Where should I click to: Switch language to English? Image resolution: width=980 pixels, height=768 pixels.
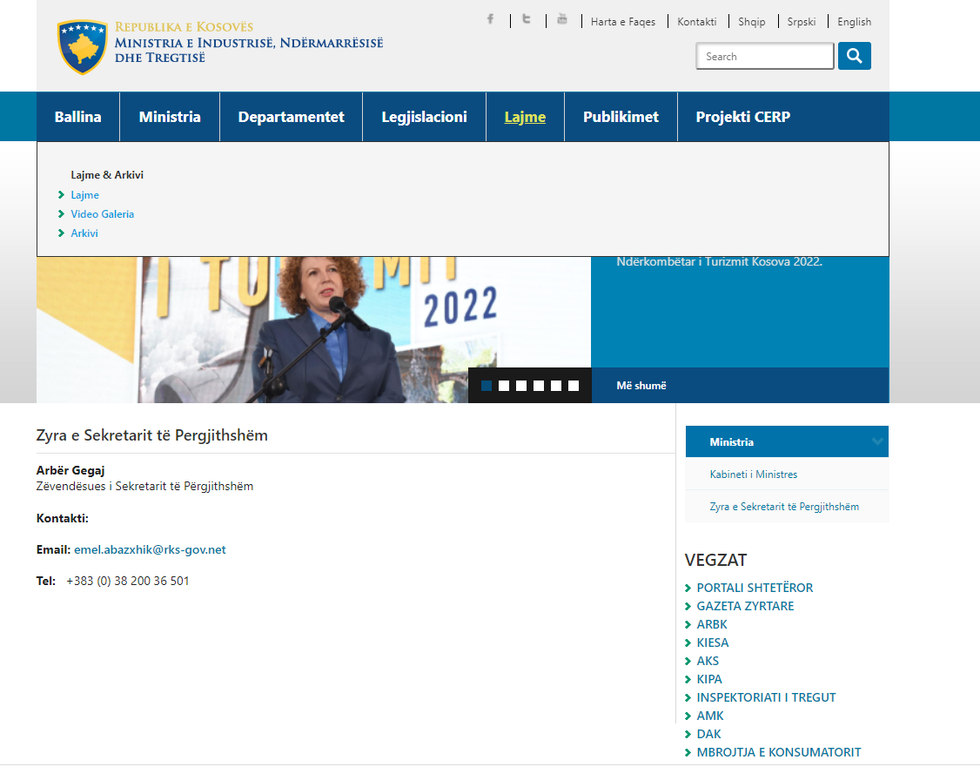click(x=854, y=22)
